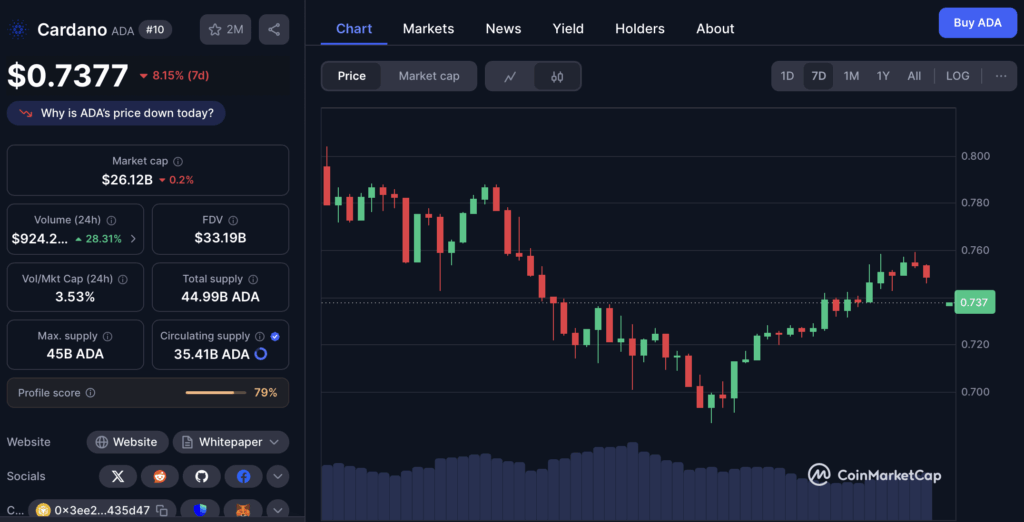Image resolution: width=1024 pixels, height=522 pixels.
Task: Open Cardano's Facebook social link
Action: (243, 476)
